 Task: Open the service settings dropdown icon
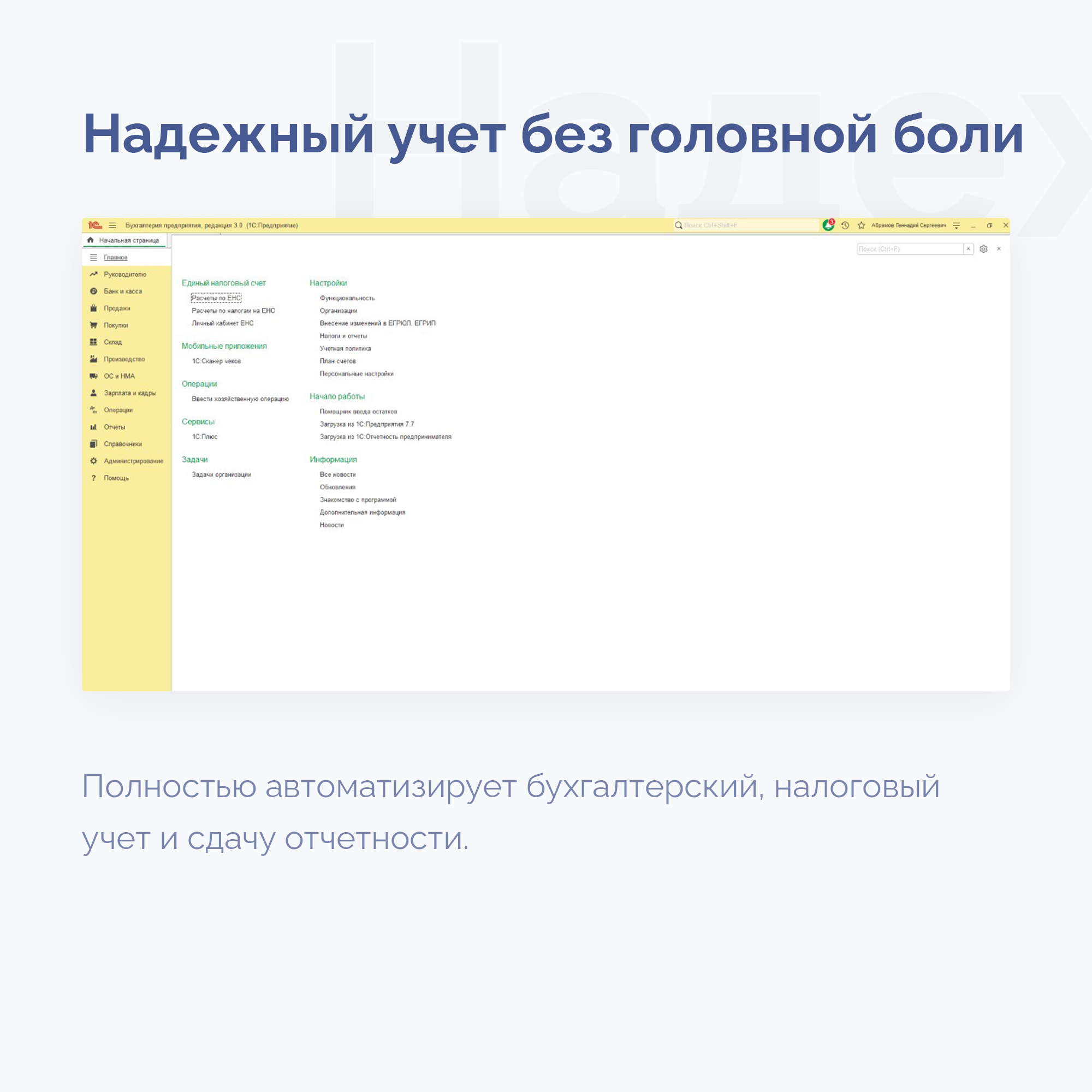point(957,225)
